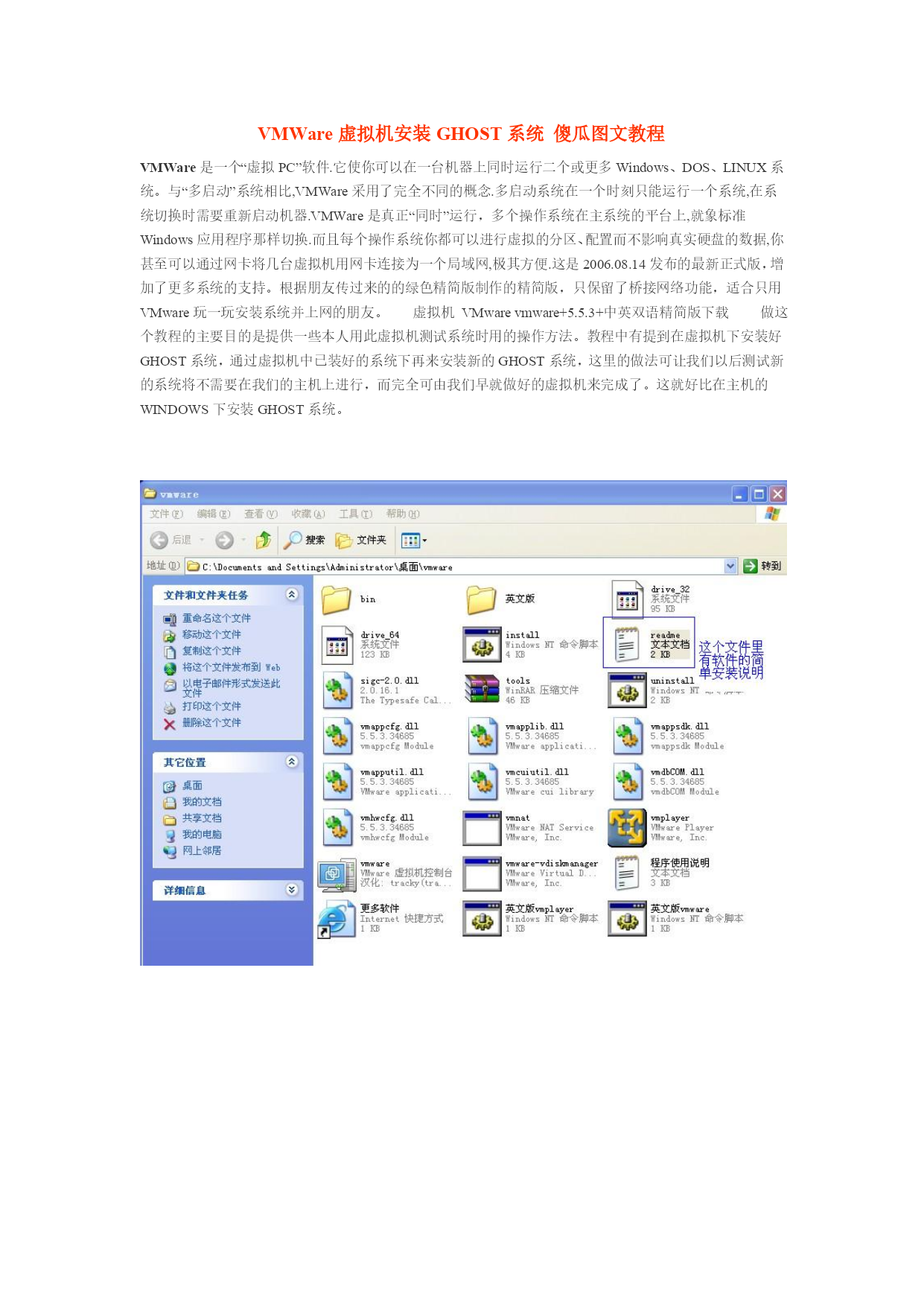
Task: Select vmware-vdiskmanager icon
Action: [x=482, y=874]
